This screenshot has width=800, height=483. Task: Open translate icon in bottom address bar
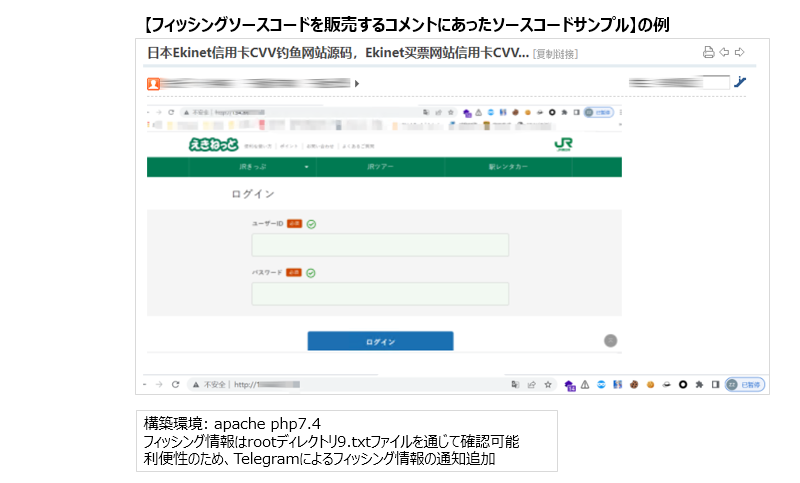[x=515, y=385]
